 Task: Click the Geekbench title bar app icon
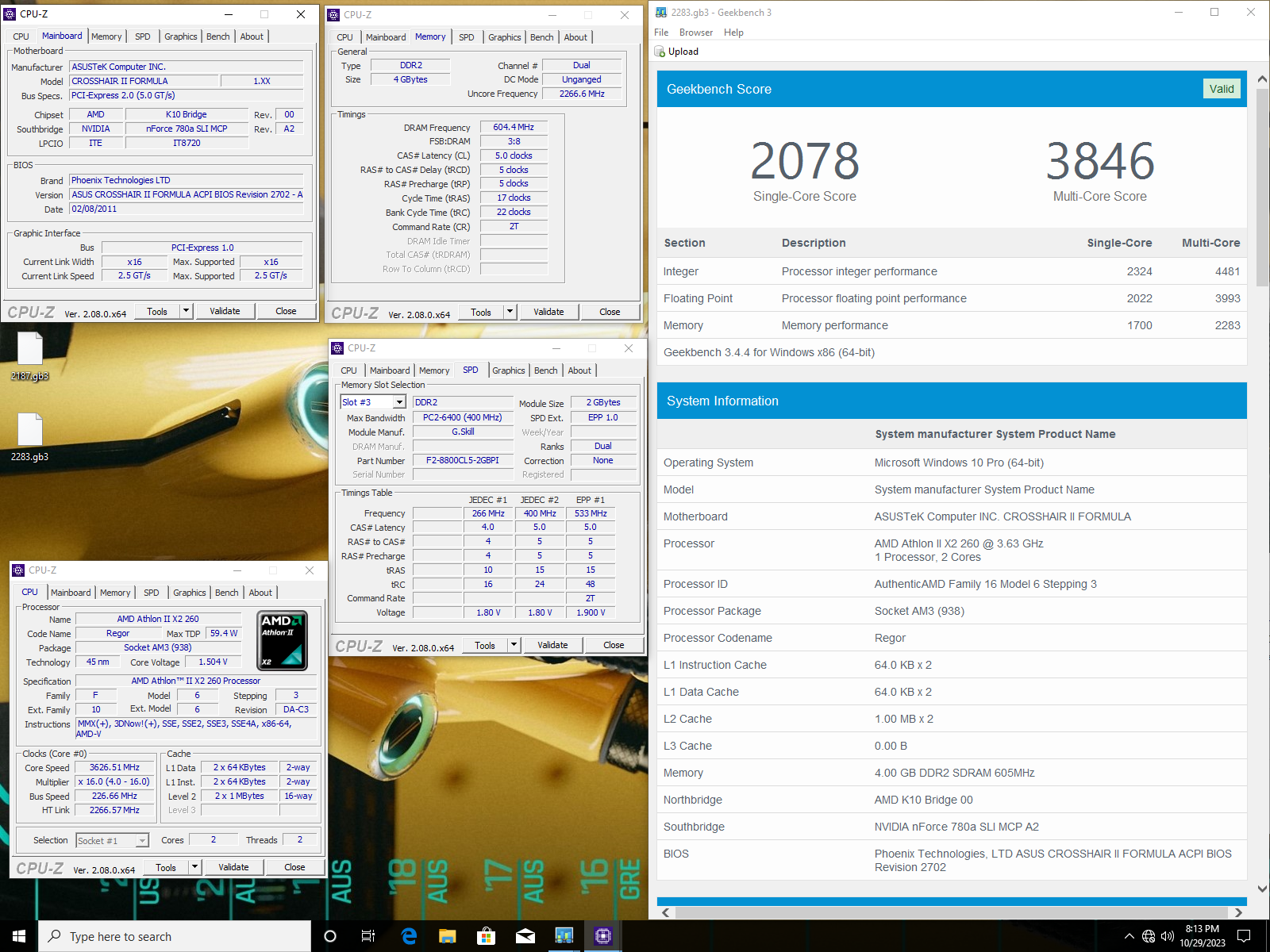pos(660,13)
